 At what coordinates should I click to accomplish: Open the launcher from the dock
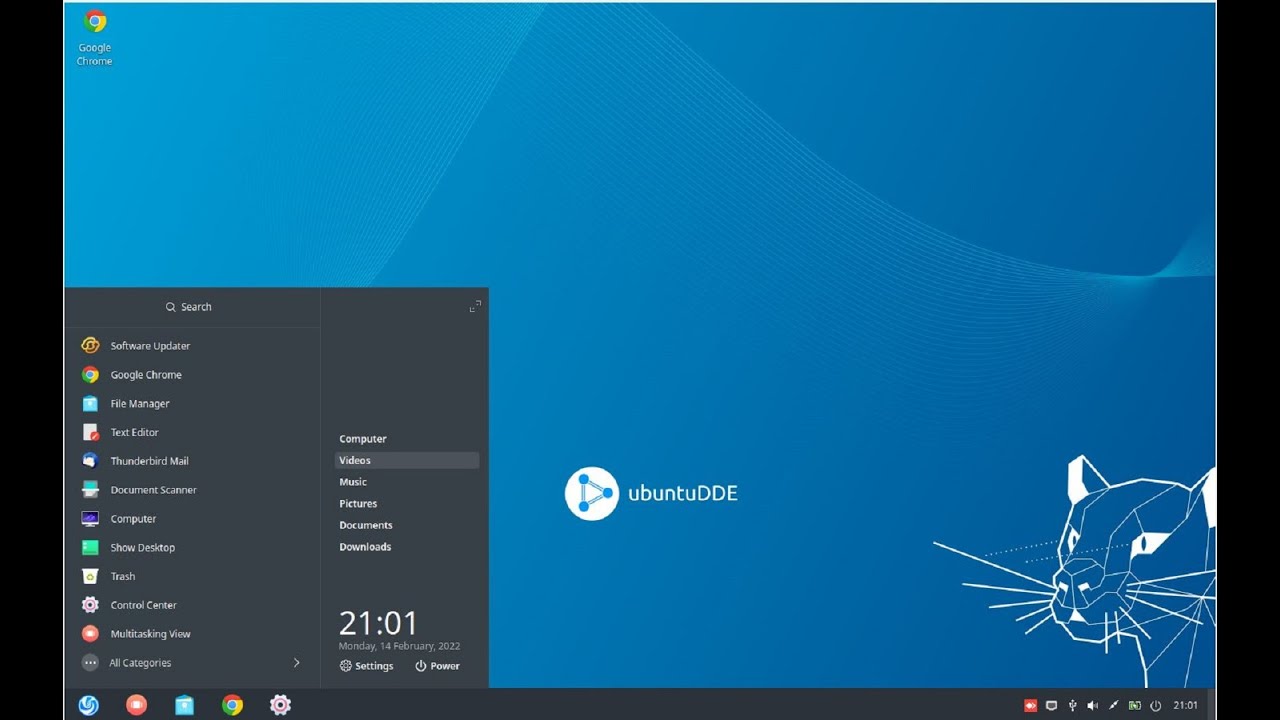[89, 705]
